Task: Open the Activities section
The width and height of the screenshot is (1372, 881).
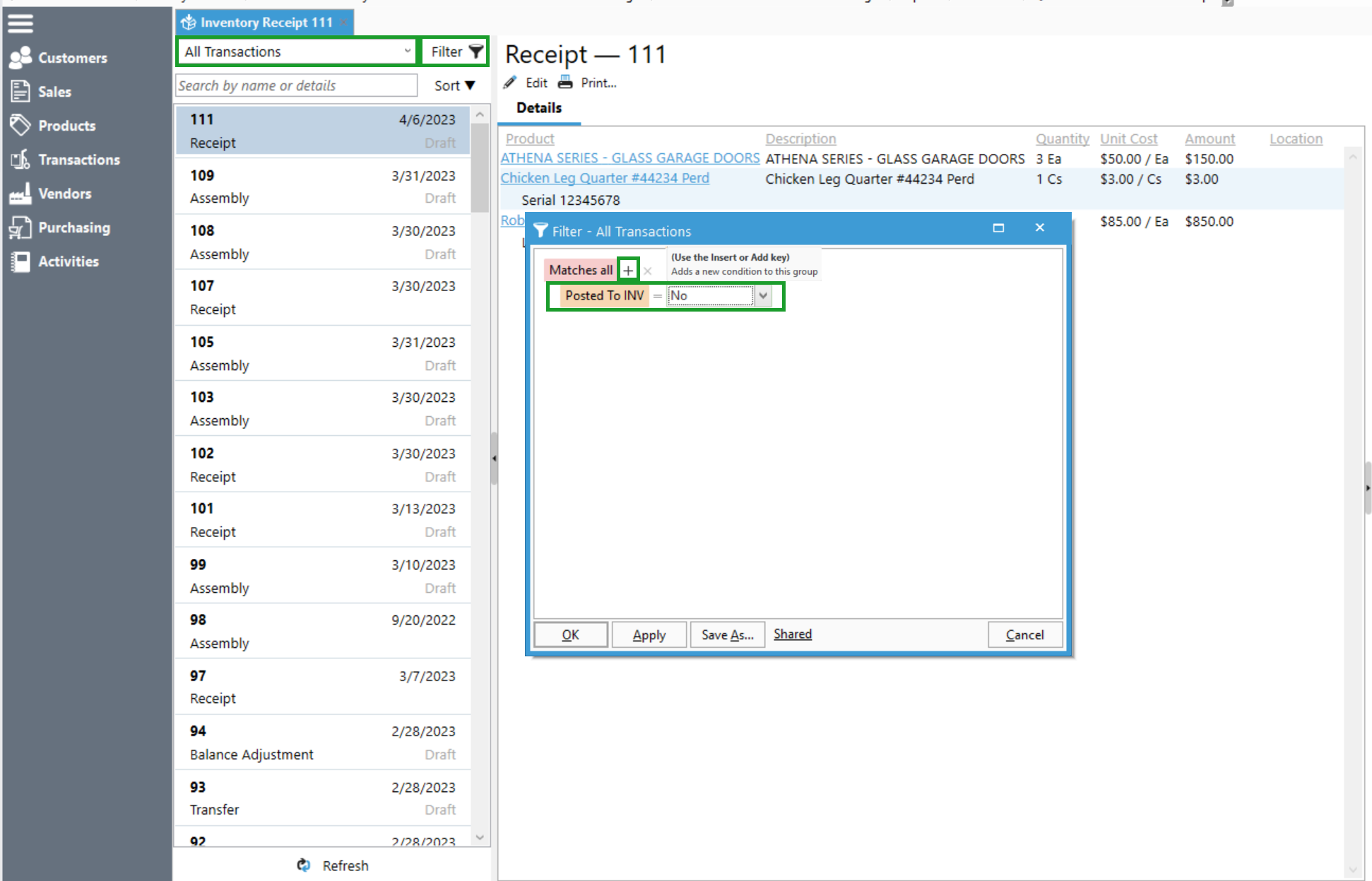Action: (69, 261)
